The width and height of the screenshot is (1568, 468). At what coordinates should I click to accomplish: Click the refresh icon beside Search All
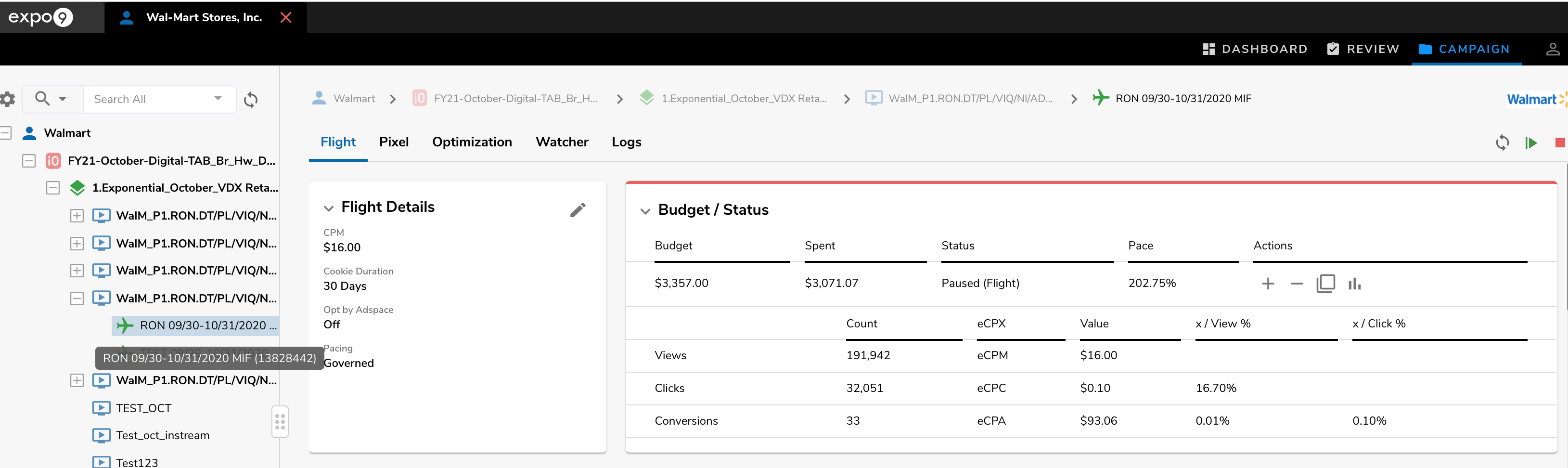pyautogui.click(x=251, y=100)
